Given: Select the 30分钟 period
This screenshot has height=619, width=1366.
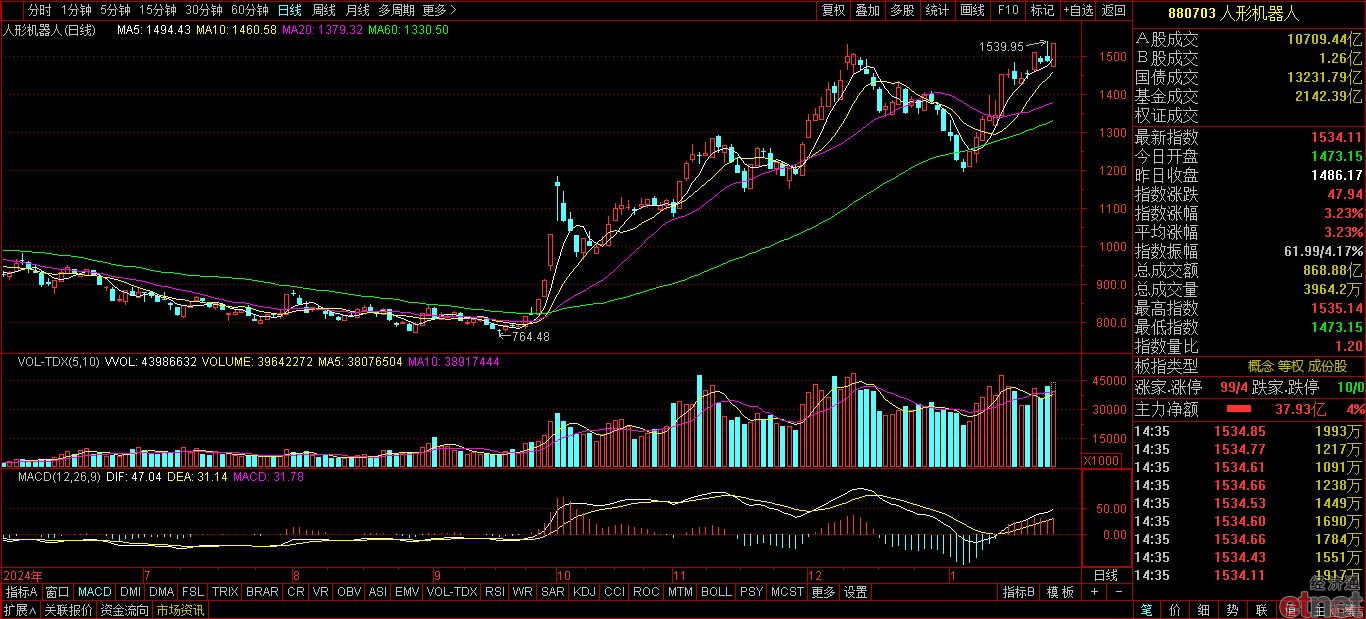Looking at the screenshot, I should (x=204, y=10).
